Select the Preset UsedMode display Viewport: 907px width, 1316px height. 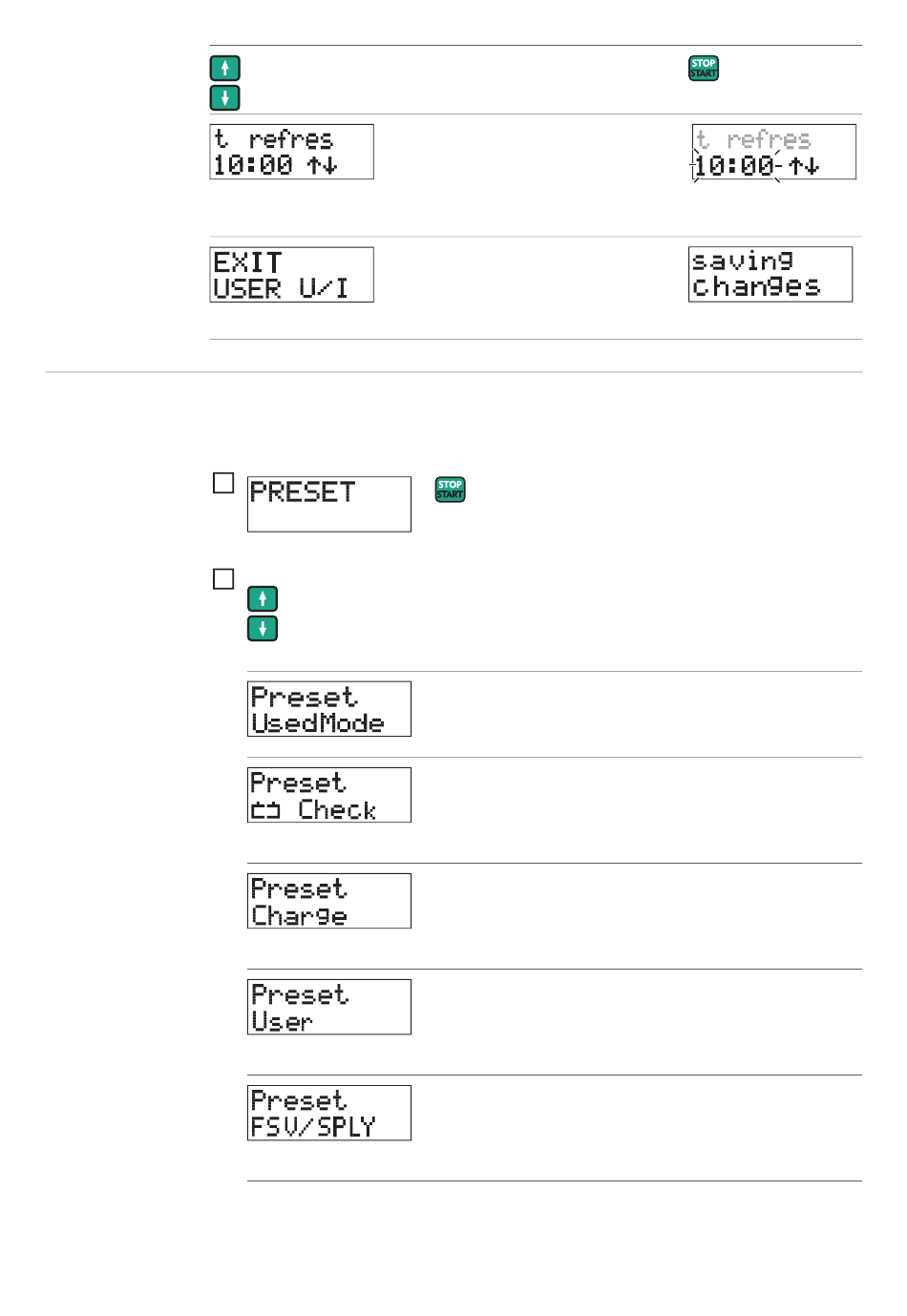click(329, 709)
